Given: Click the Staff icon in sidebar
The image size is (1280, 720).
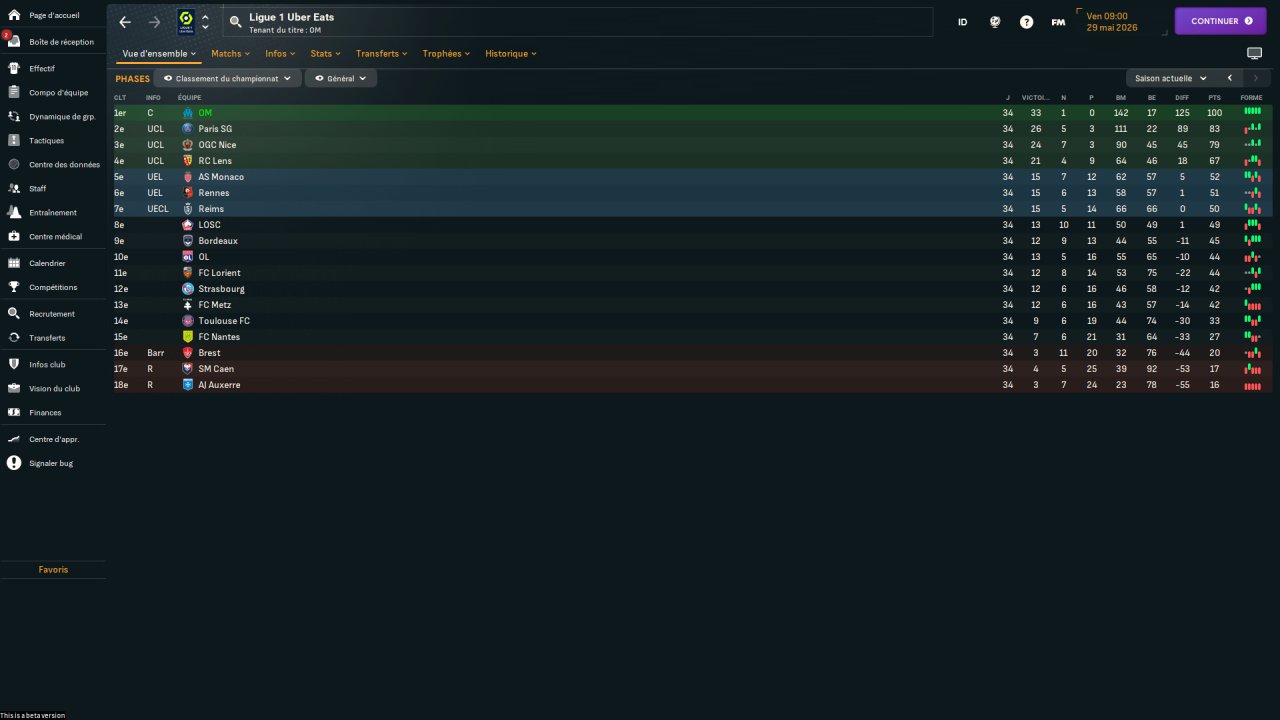Looking at the screenshot, I should tap(14, 189).
